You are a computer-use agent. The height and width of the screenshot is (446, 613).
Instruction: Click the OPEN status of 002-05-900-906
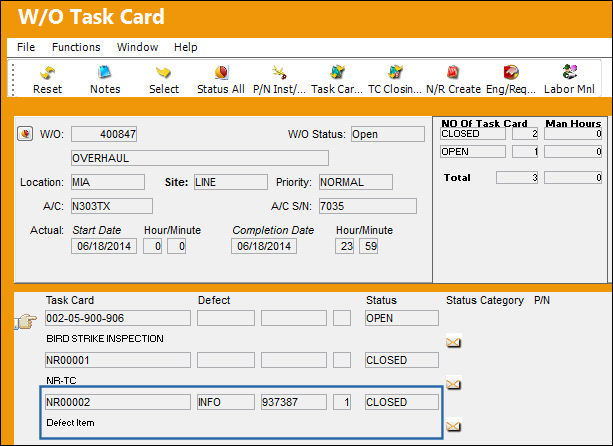coord(402,318)
